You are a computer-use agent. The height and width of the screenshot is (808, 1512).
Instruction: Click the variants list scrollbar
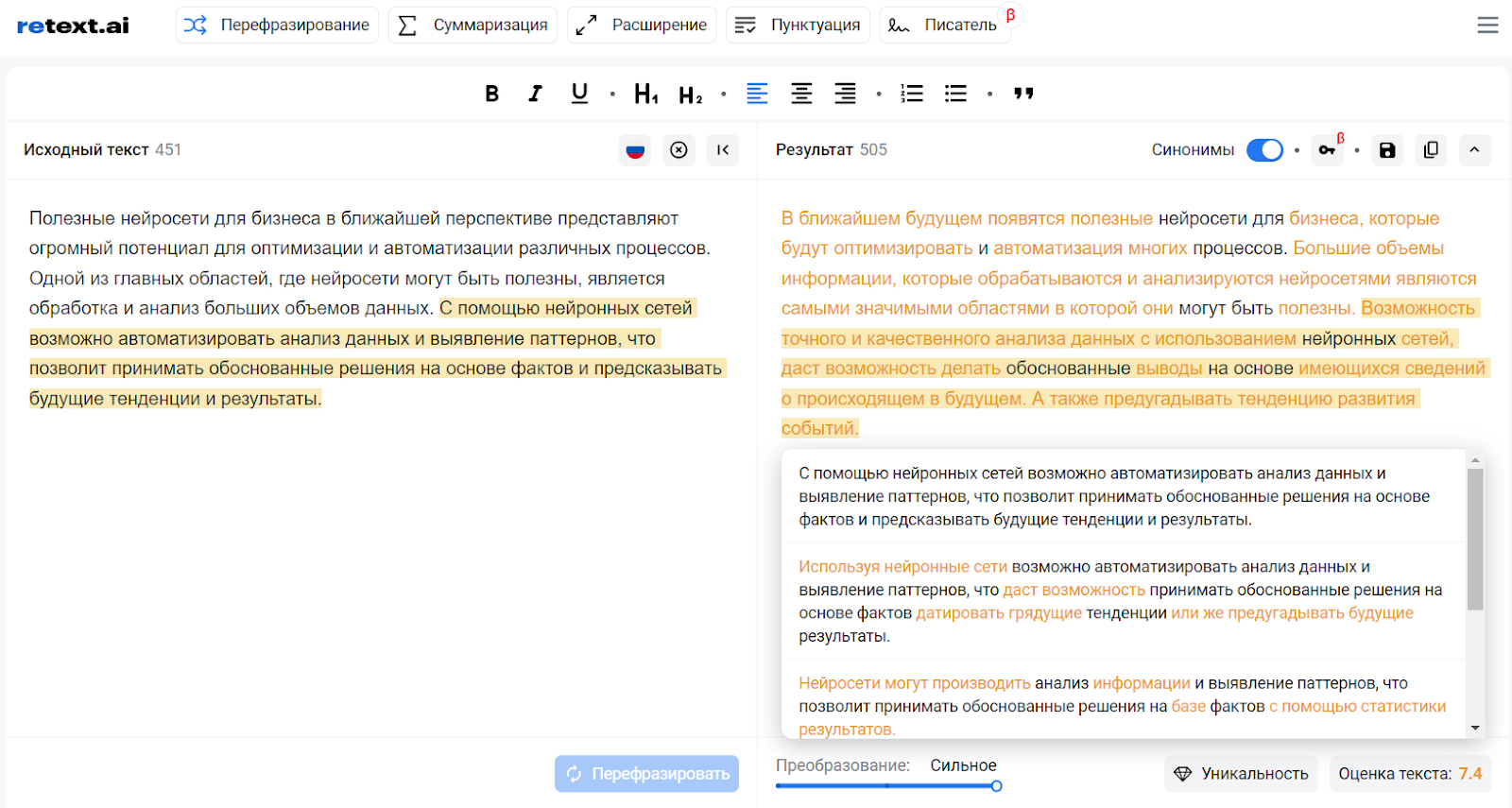pyautogui.click(x=1475, y=540)
